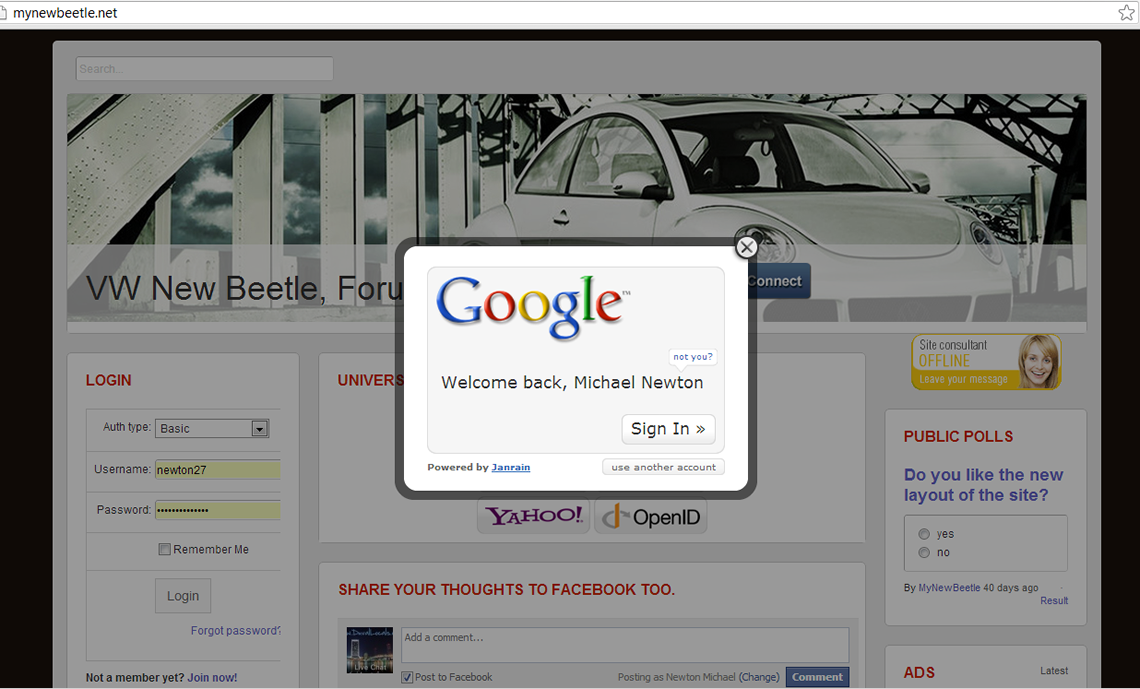Click the Add a comment box
This screenshot has width=1140, height=689.
[x=625, y=645]
